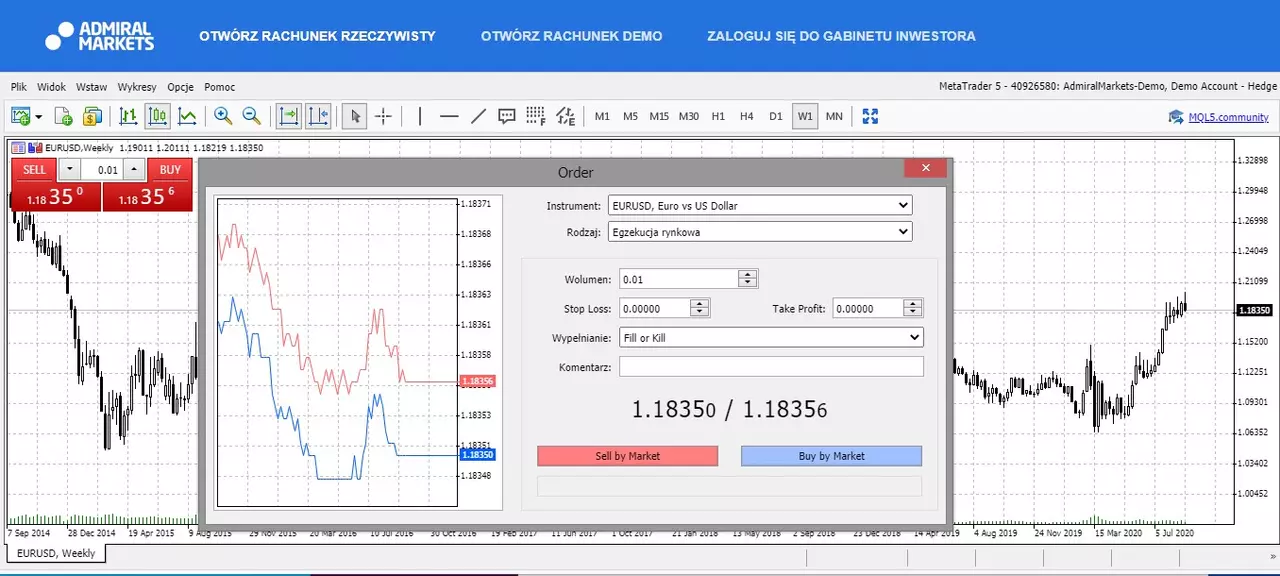Click the Komentarz text field
The image size is (1280, 576).
771,367
